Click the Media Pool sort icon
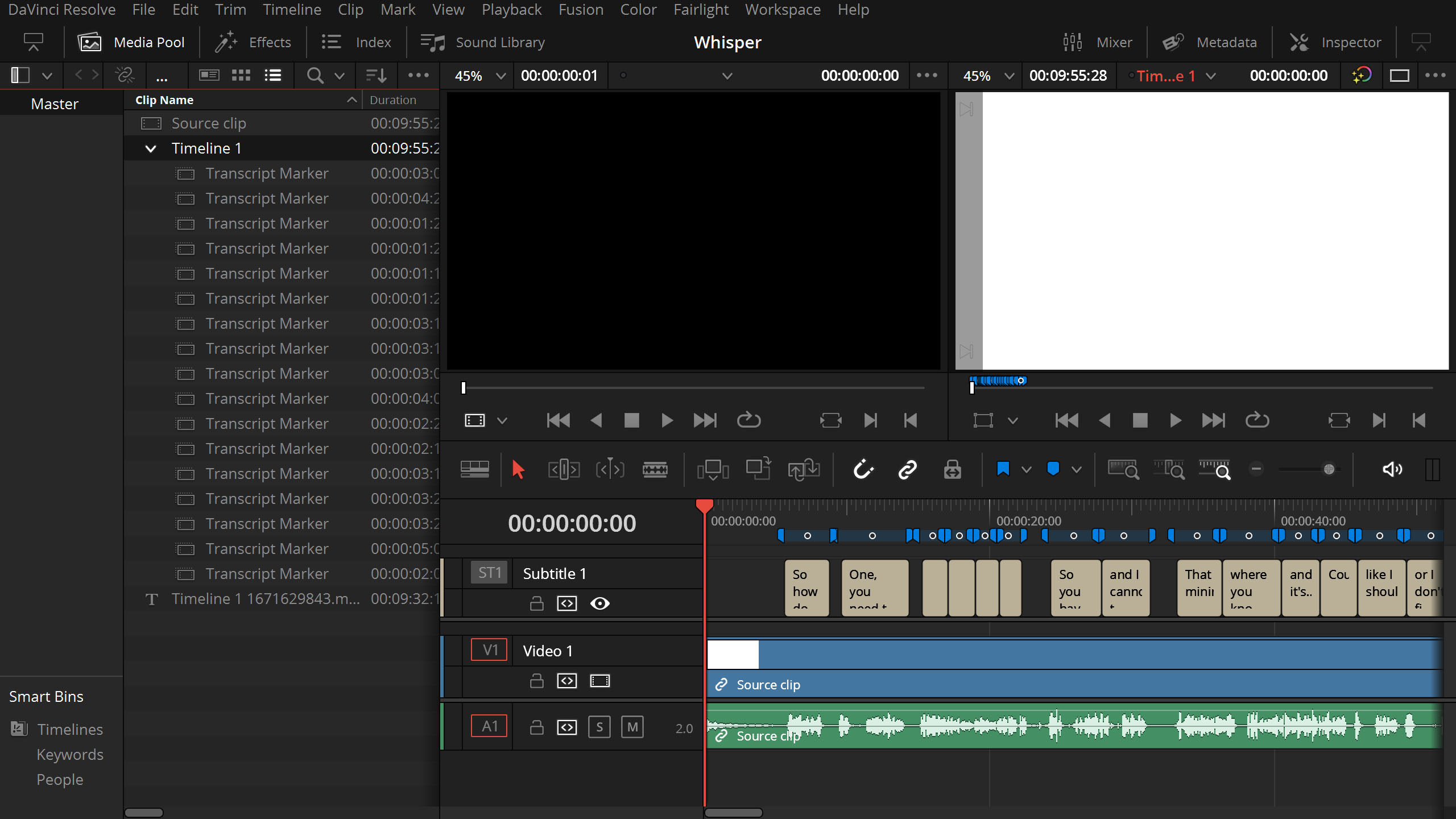 [x=376, y=75]
